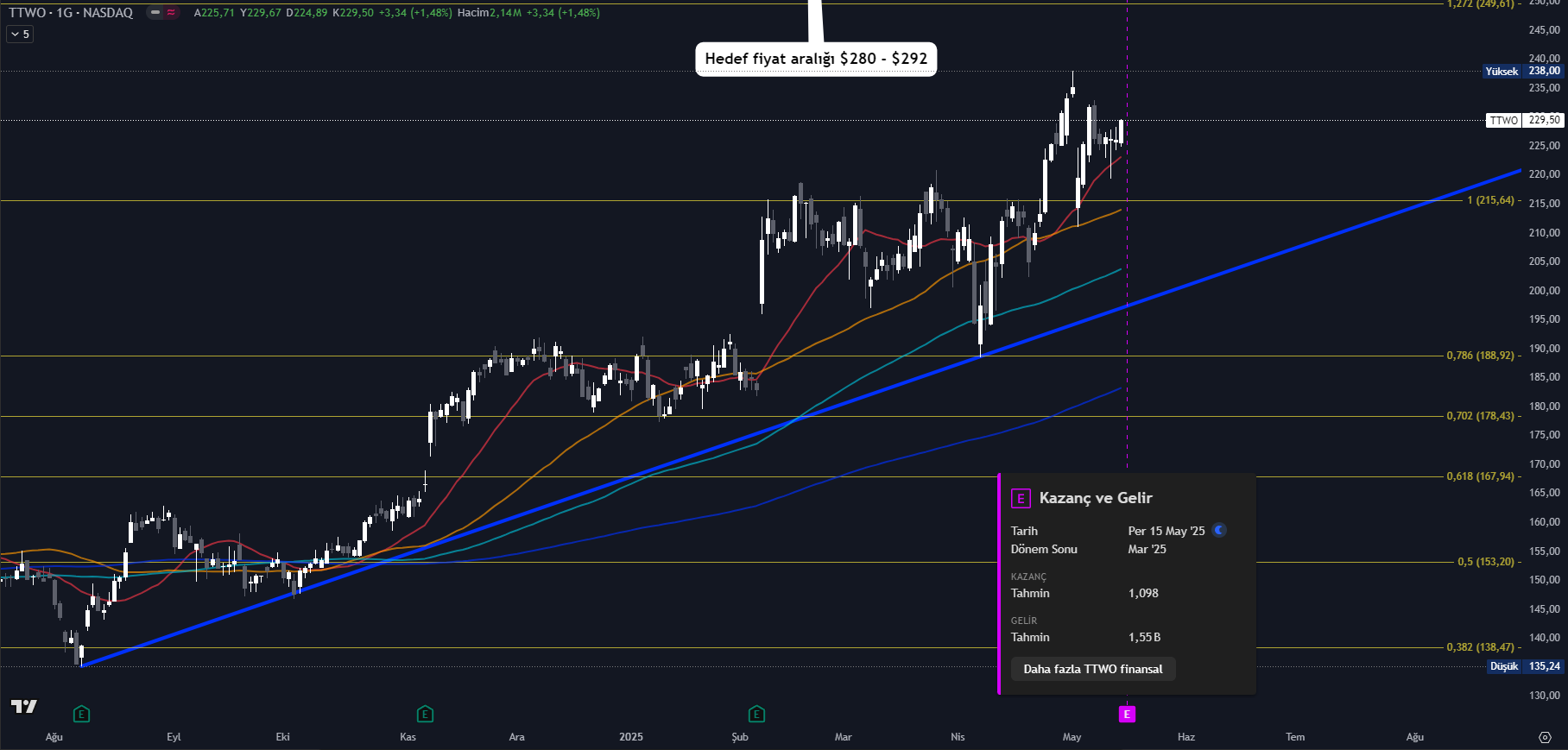The image size is (1568, 750).
Task: Click the Yüksek 238,00 price label
Action: coord(1523,71)
